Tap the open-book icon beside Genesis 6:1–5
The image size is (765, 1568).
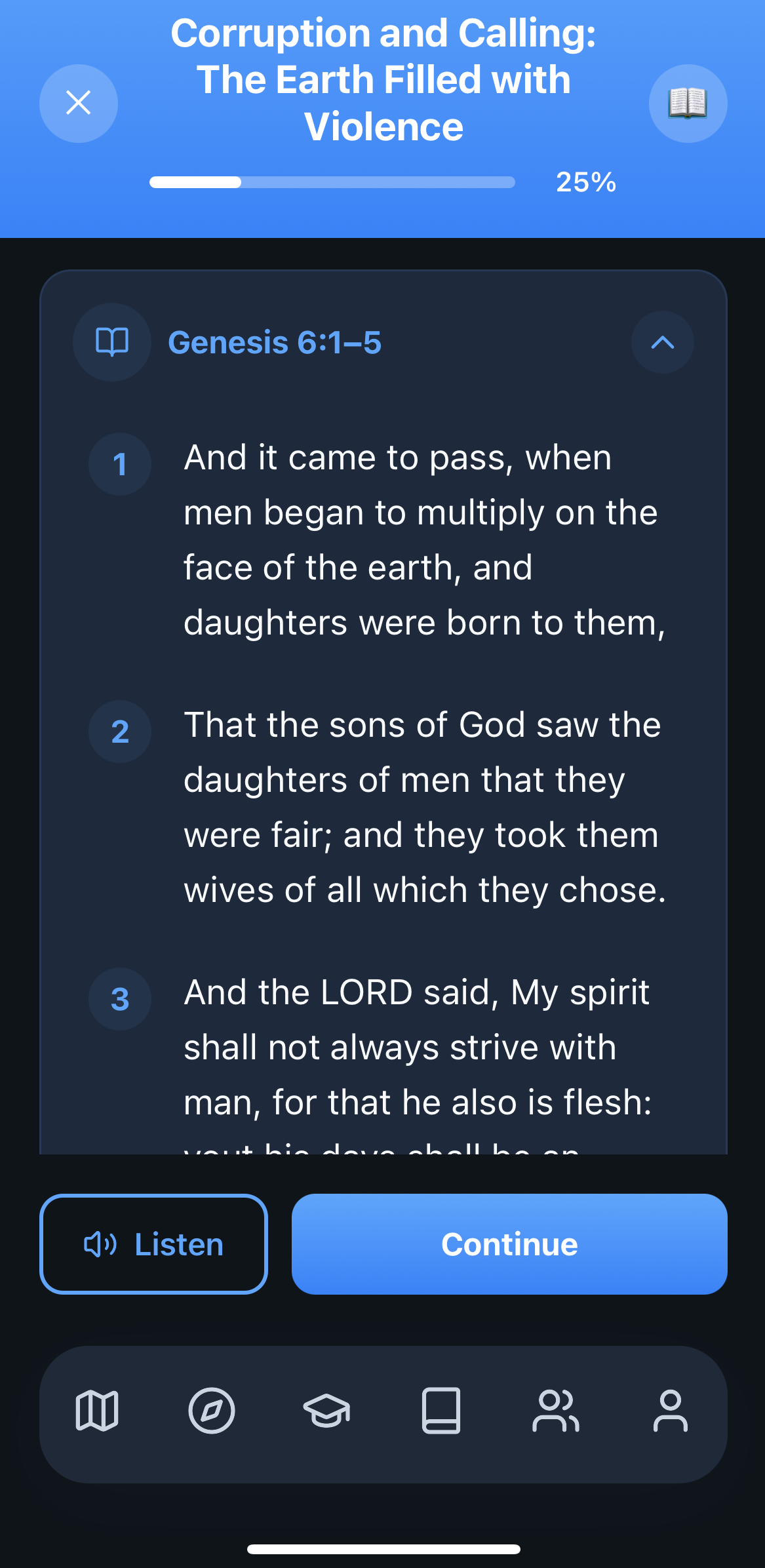point(112,342)
